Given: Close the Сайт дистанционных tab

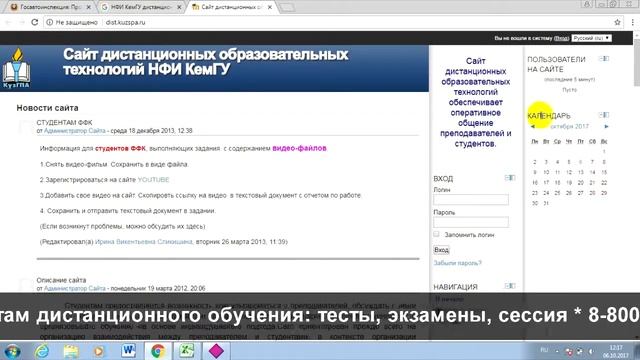Looking at the screenshot, I should tap(270, 7).
